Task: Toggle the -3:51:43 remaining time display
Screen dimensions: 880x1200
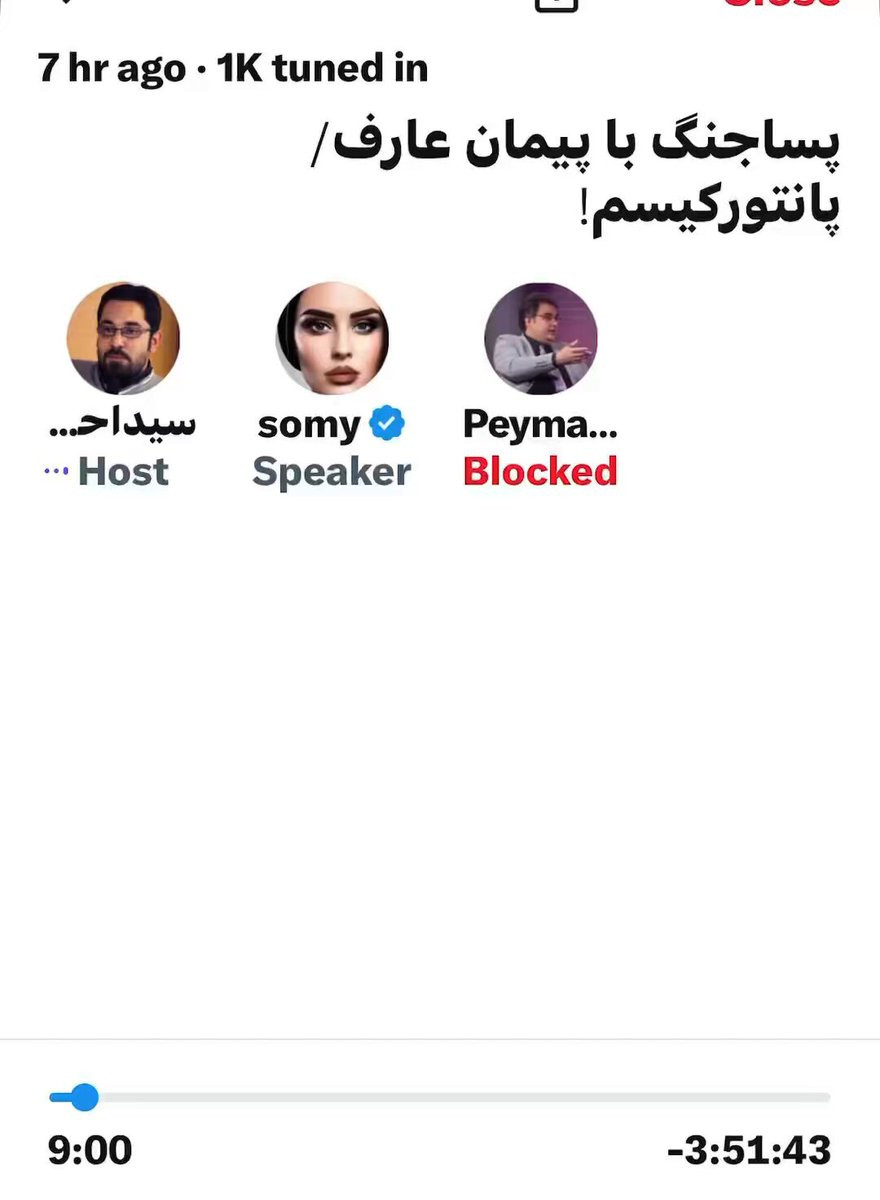Action: 749,1150
